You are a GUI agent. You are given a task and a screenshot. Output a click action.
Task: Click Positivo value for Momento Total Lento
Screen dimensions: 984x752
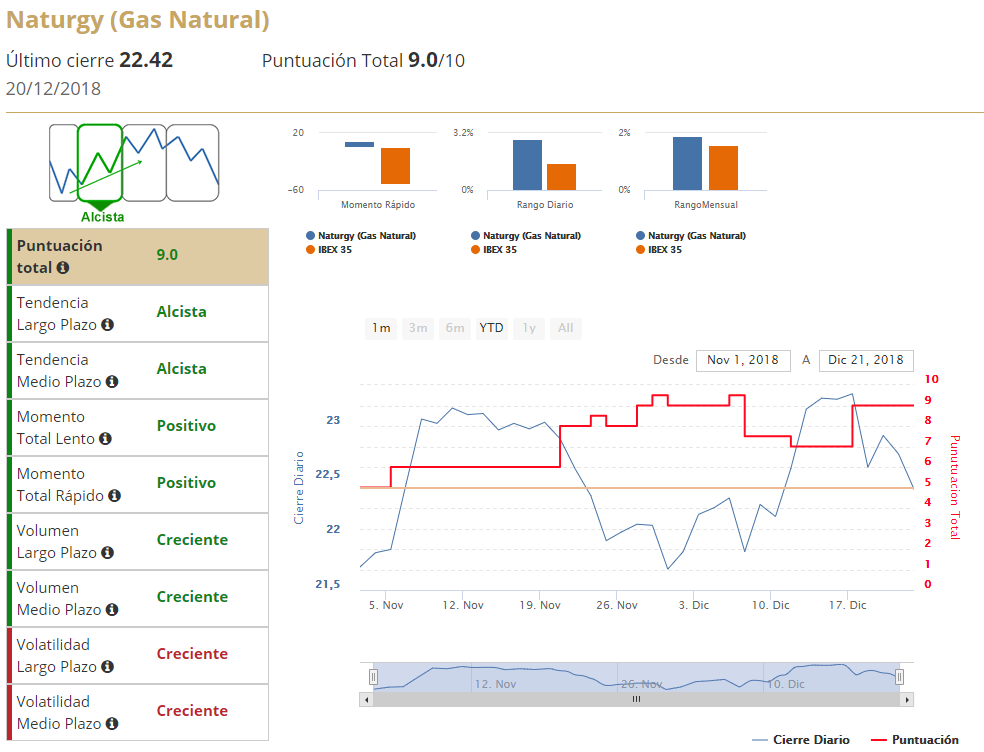(186, 426)
